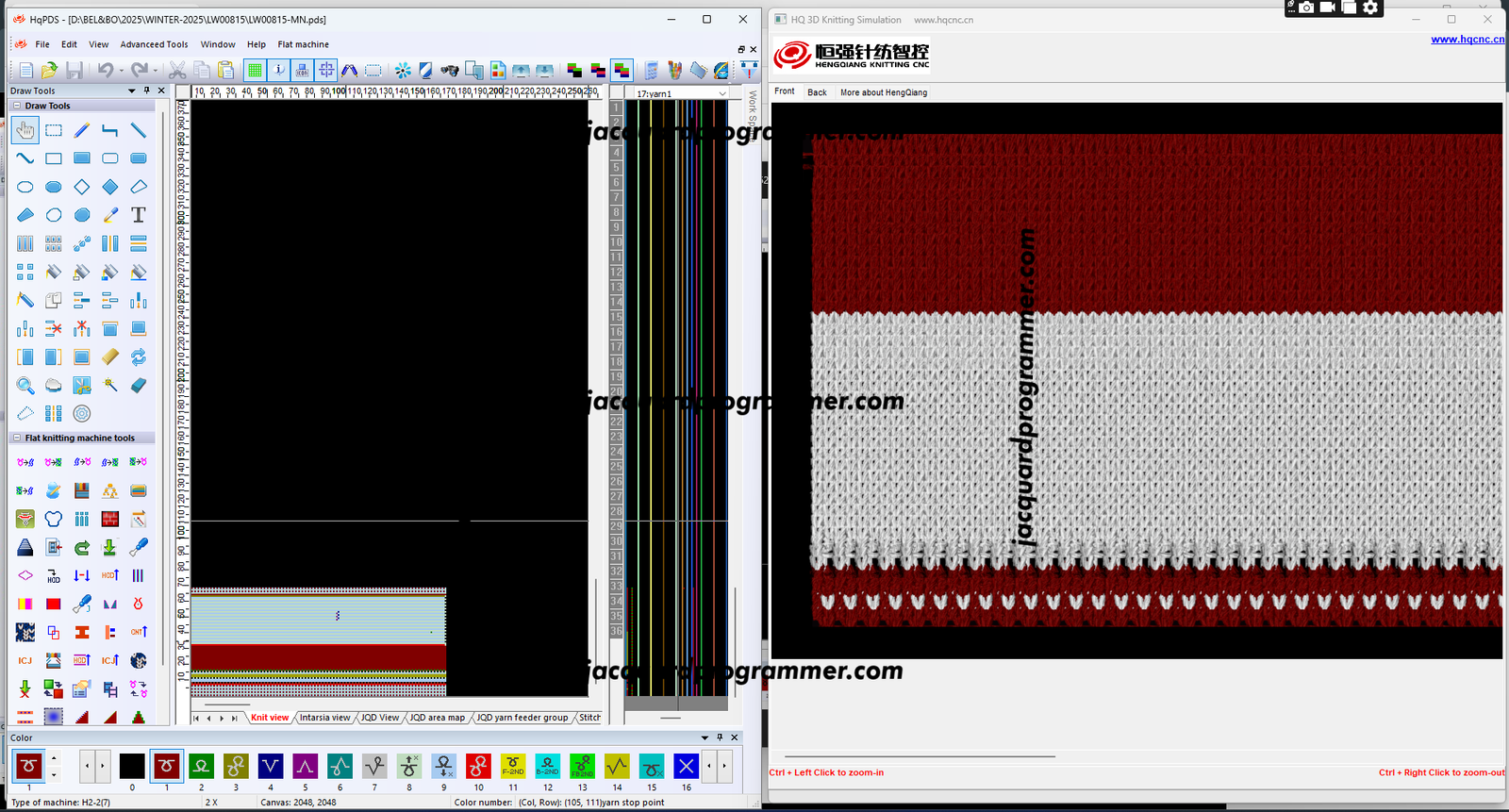This screenshot has height=812, width=1509.
Task: Open the Draw Tools panel options arrow
Action: coord(132,91)
